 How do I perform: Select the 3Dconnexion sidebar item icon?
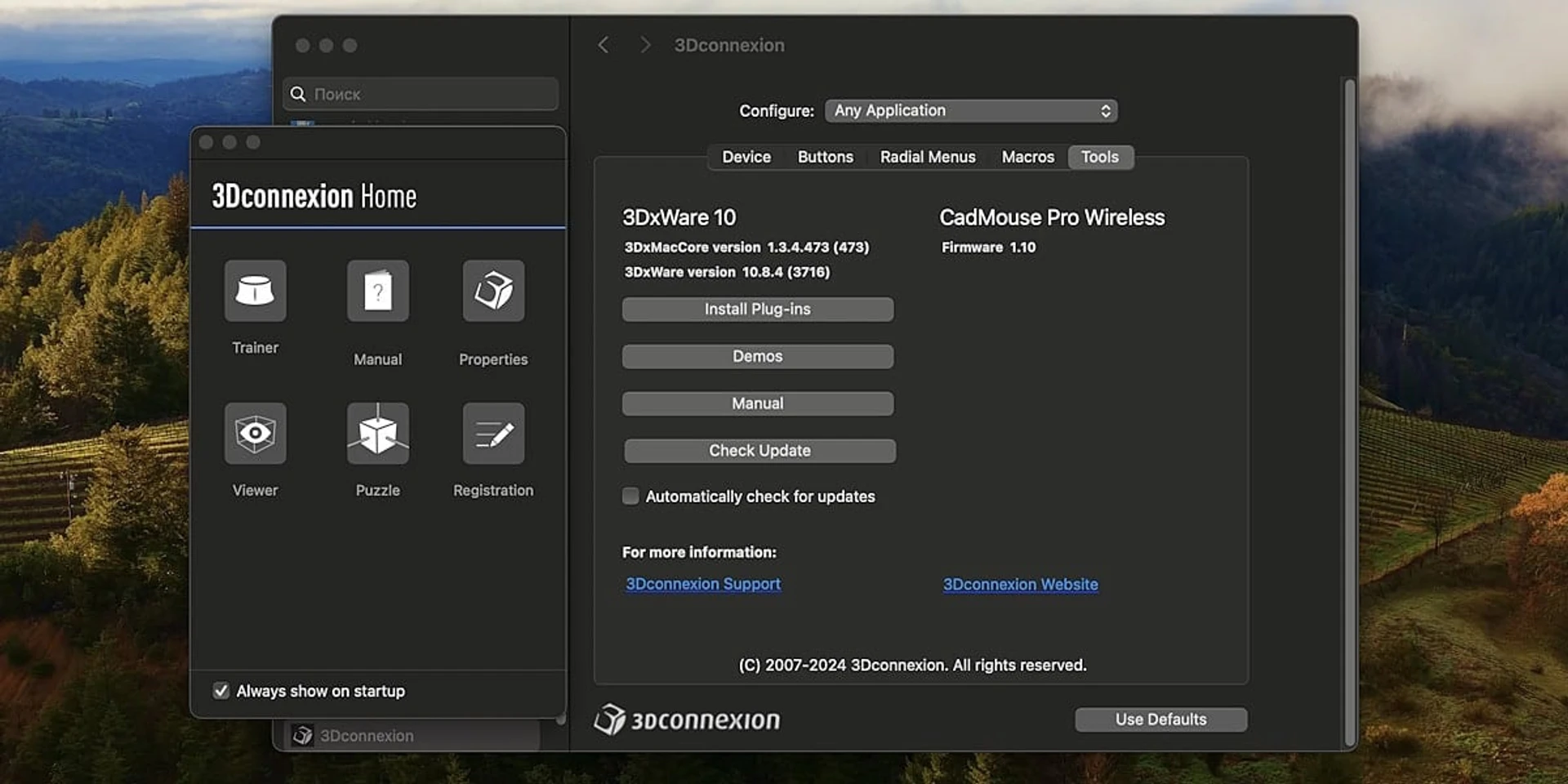coord(302,735)
